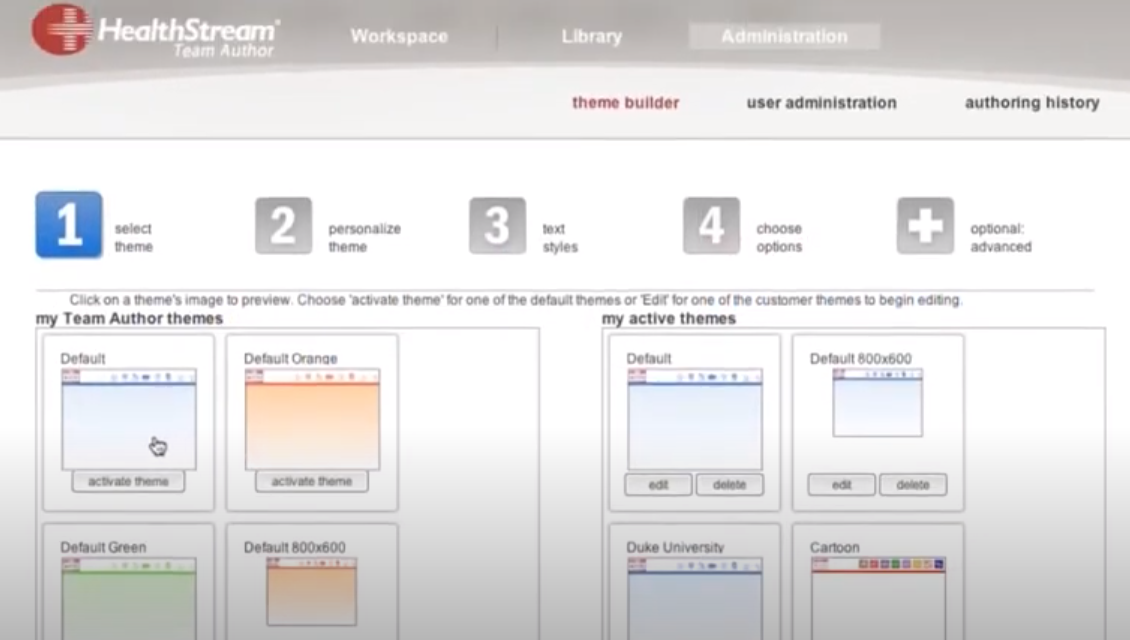Screen dimensions: 1130x640
Task: Preview the Cartoon theme image
Action: pyautogui.click(x=878, y=598)
